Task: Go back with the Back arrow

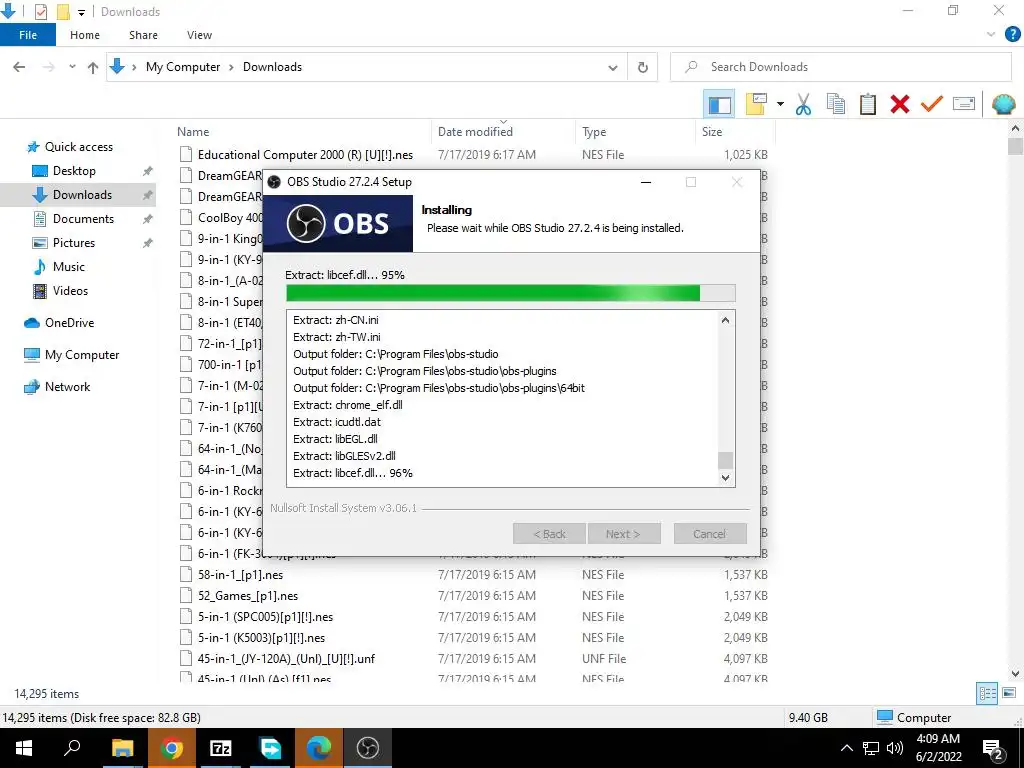Action: 20,67
